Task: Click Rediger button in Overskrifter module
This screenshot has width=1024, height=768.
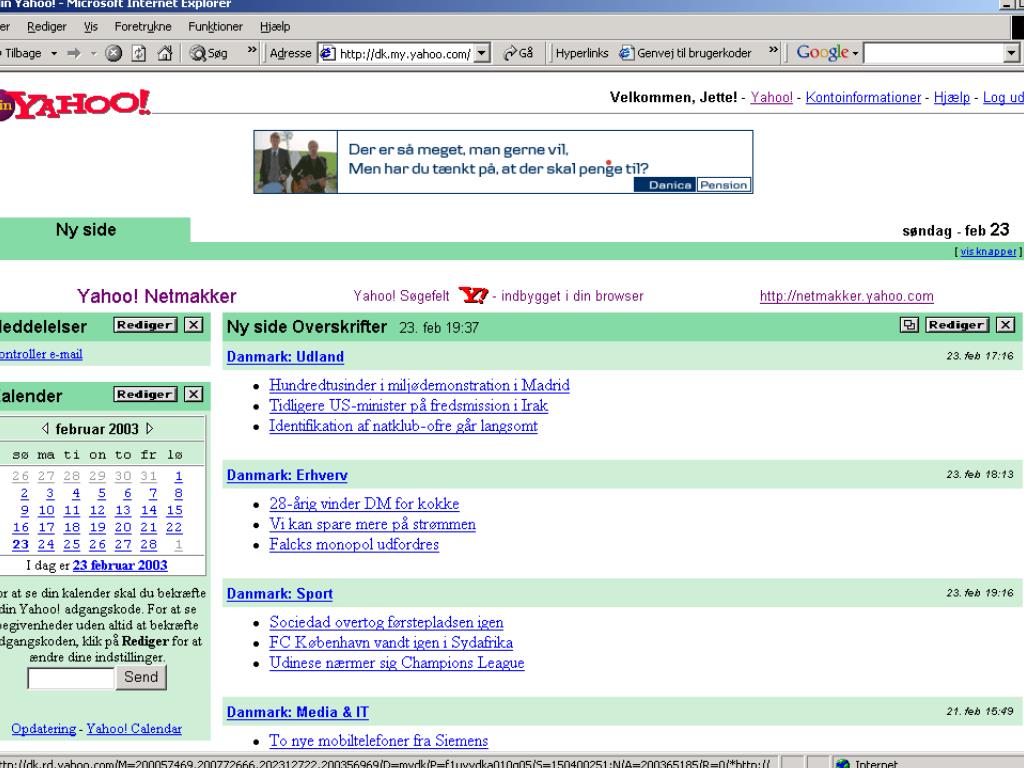Action: click(x=957, y=325)
